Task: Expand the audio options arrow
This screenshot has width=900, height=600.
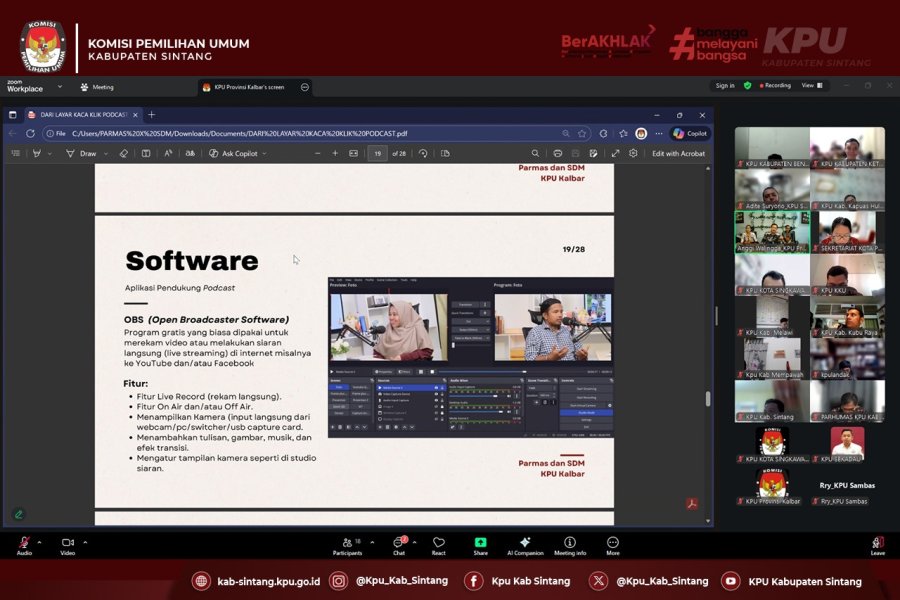Action: [42, 541]
